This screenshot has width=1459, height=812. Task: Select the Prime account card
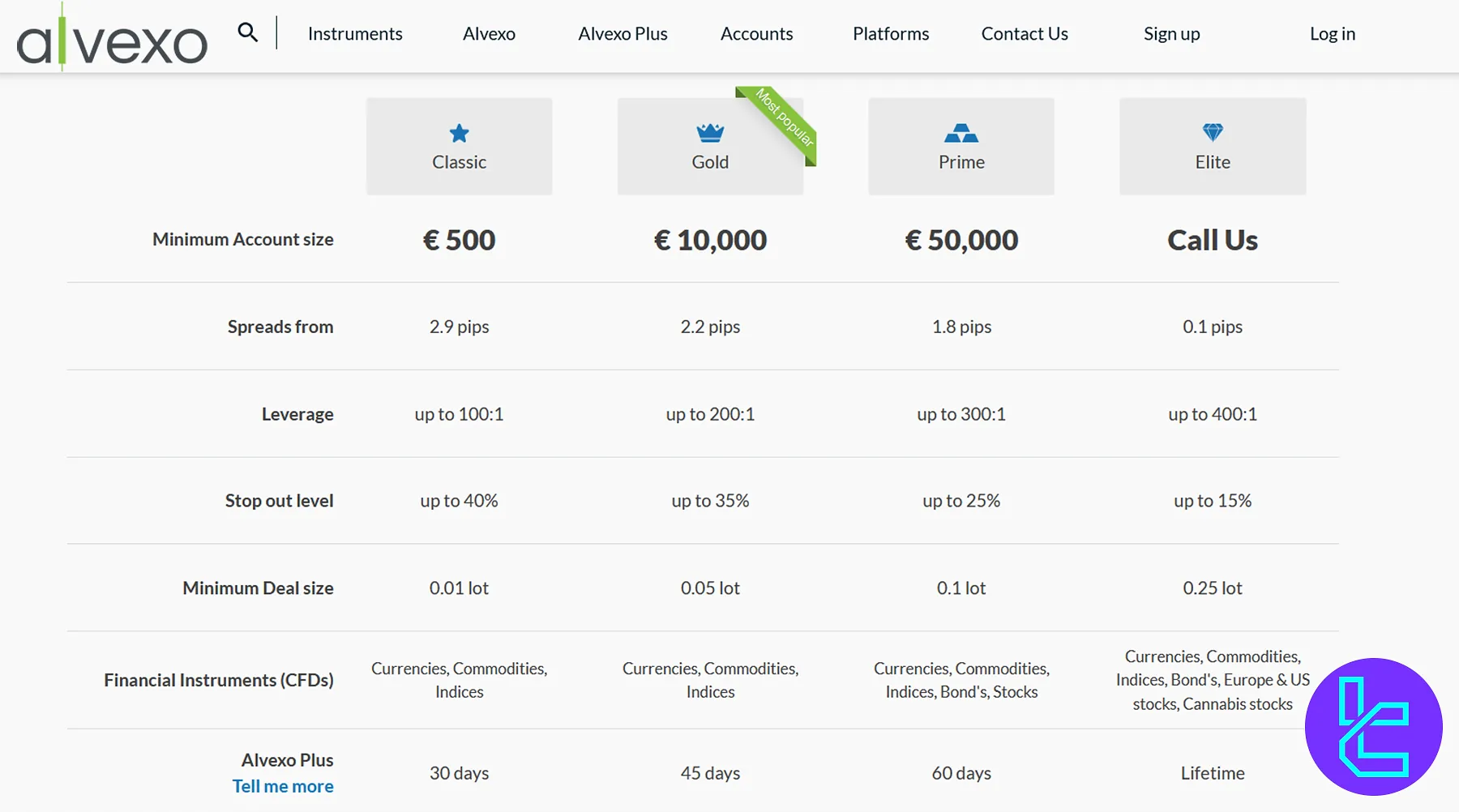tap(961, 147)
